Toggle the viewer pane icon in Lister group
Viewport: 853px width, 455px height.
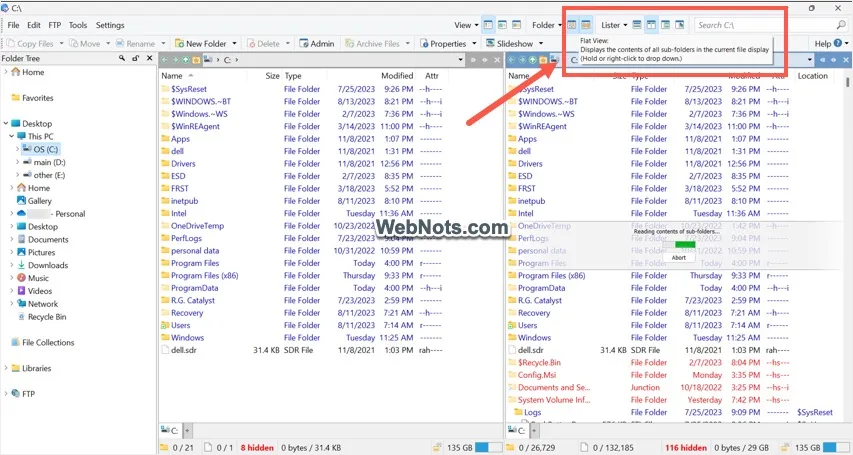679,25
